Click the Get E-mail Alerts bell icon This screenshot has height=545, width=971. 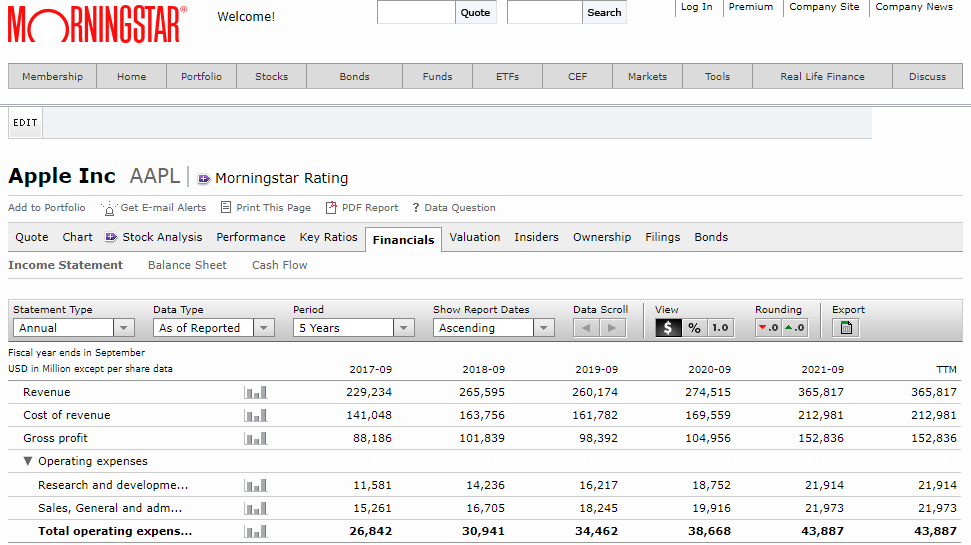point(108,208)
